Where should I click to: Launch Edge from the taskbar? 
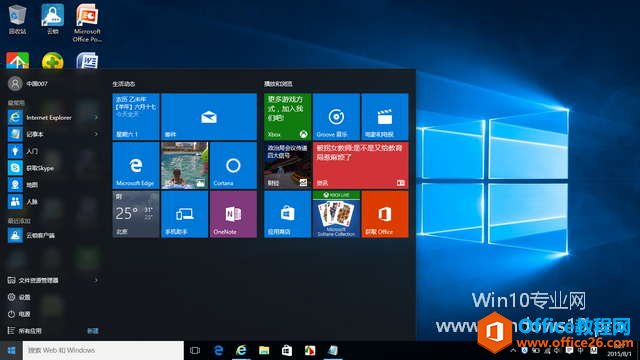(218, 350)
